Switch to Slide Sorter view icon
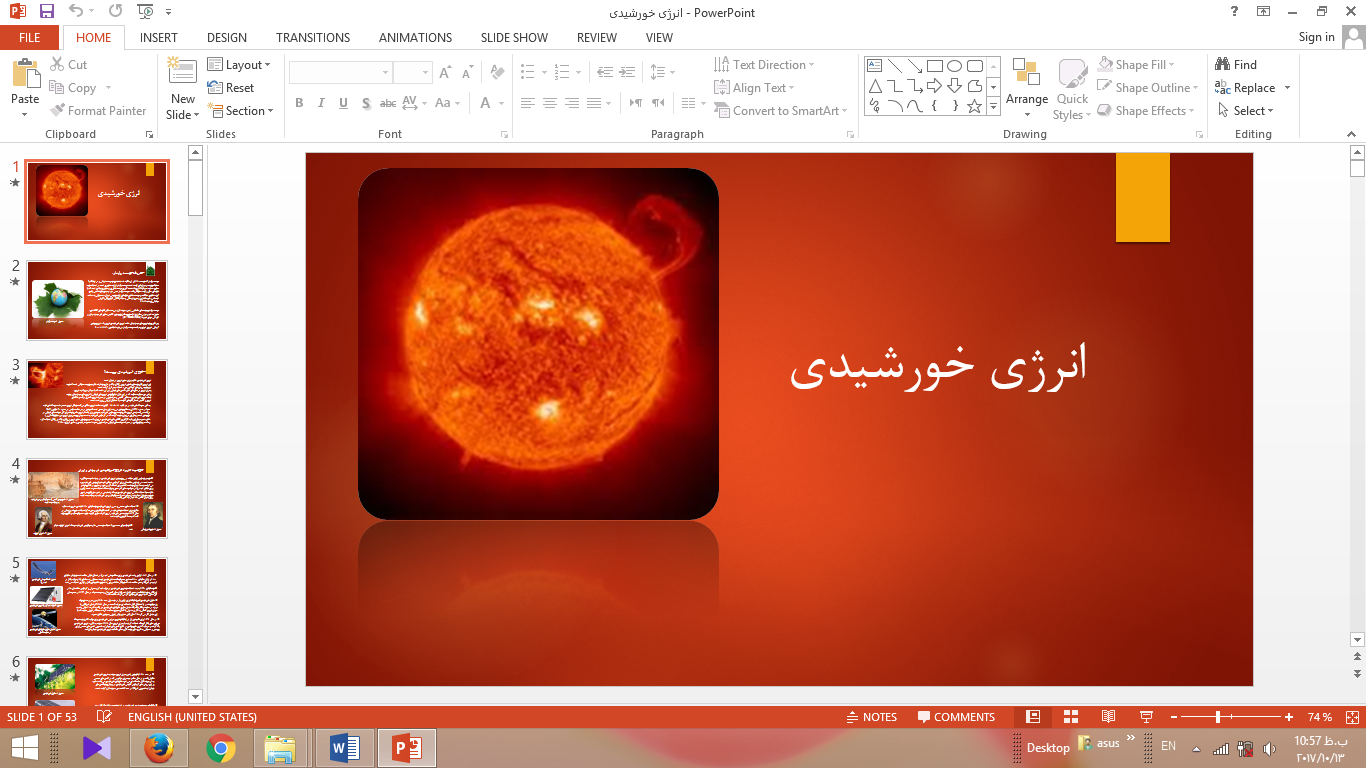Screen dimensions: 1366x768 click(1071, 717)
